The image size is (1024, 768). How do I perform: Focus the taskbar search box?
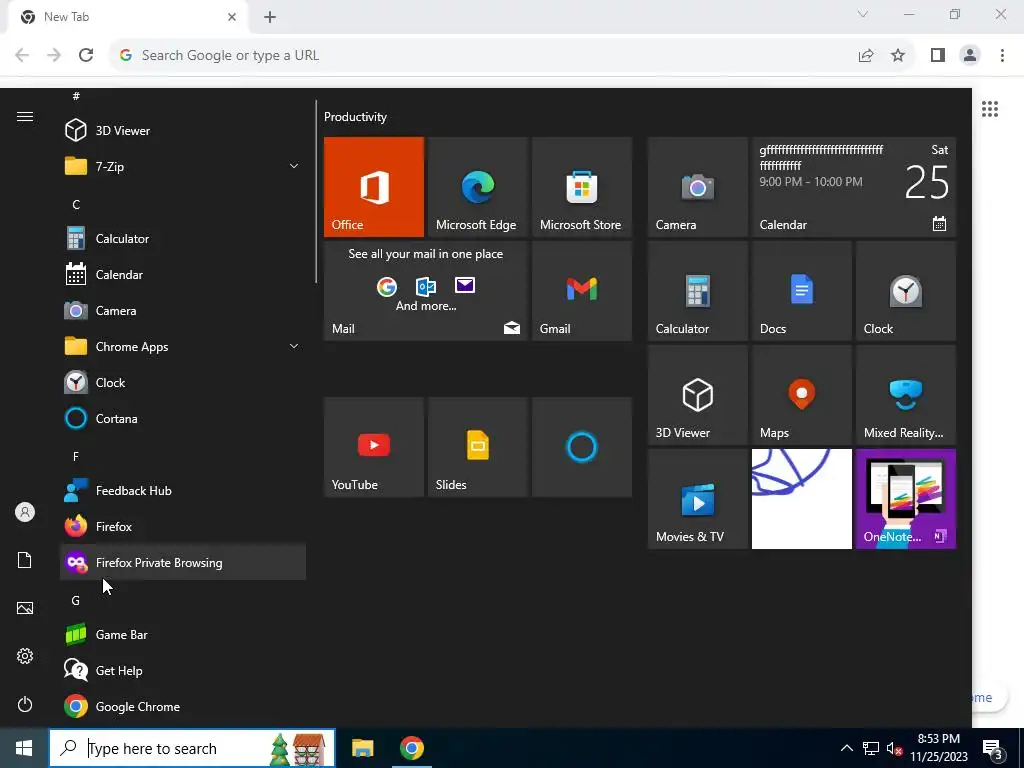click(192, 748)
